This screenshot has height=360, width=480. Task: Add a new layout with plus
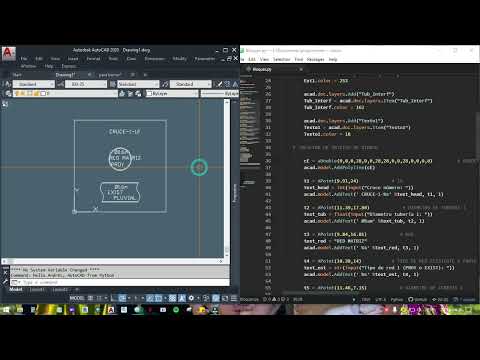pyautogui.click(x=77, y=289)
